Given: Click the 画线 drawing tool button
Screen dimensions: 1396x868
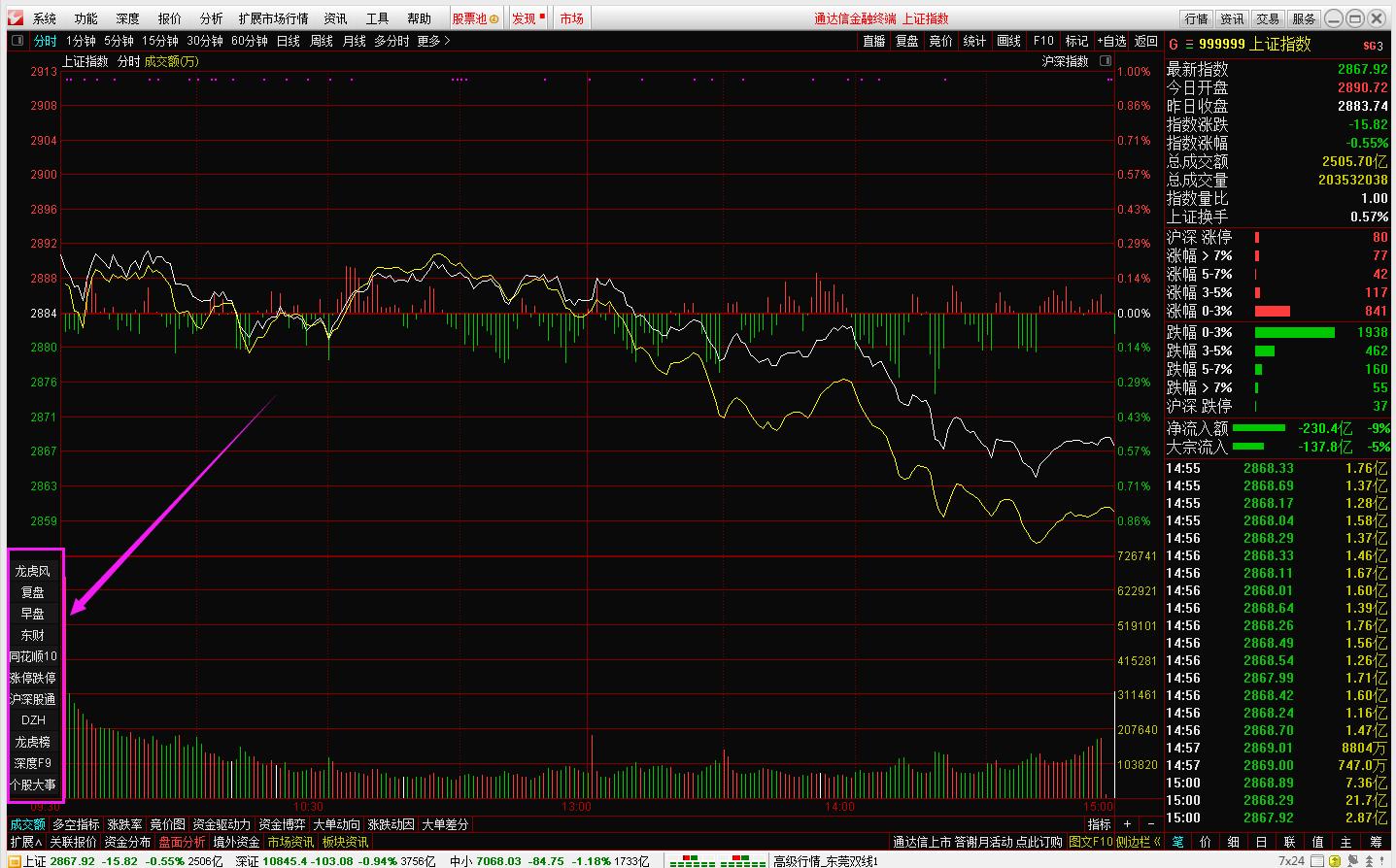Looking at the screenshot, I should point(1008,41).
